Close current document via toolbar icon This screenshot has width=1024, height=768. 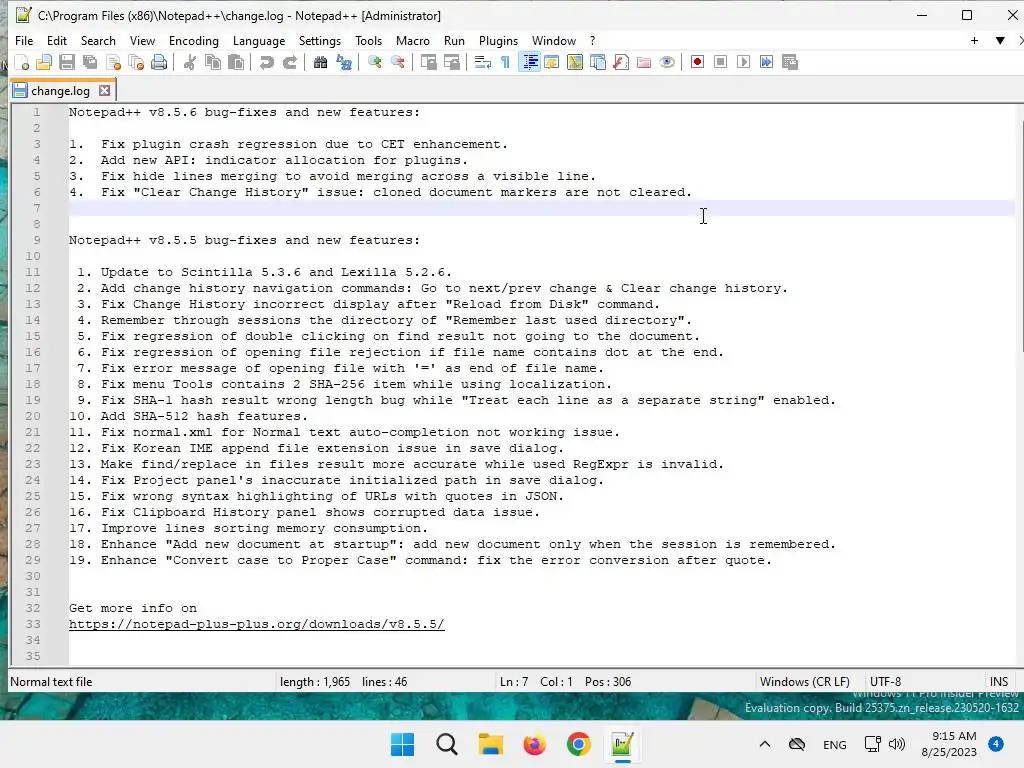[114, 62]
